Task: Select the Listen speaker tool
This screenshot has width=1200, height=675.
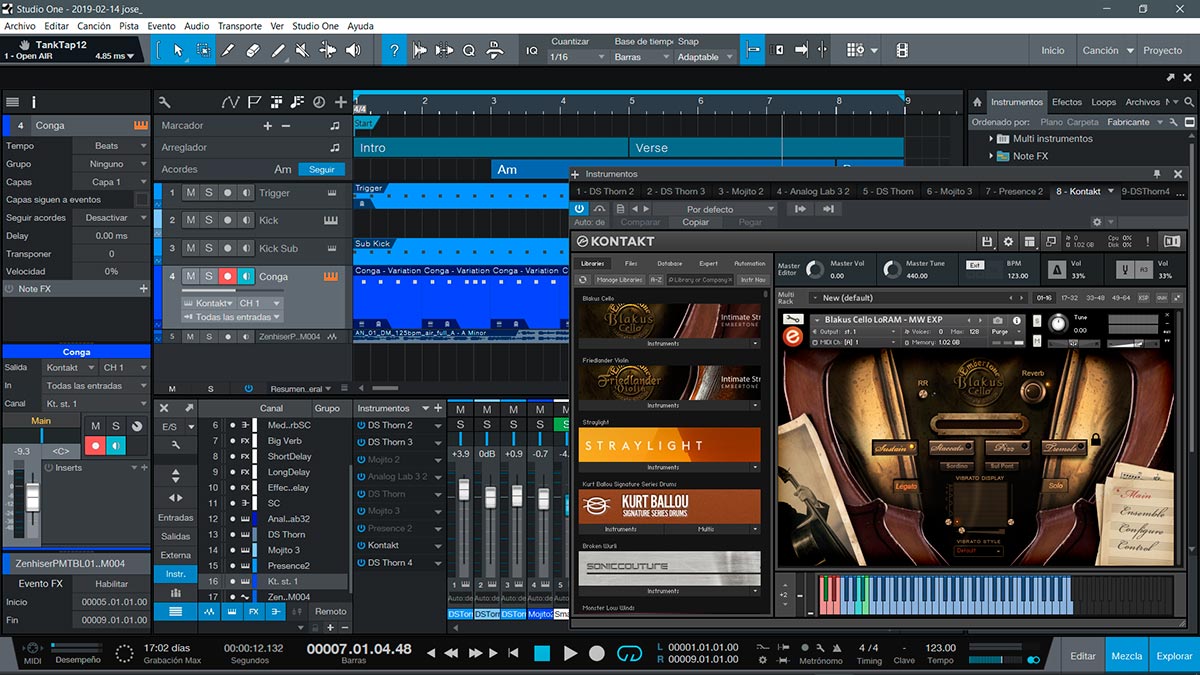Action: 354,50
